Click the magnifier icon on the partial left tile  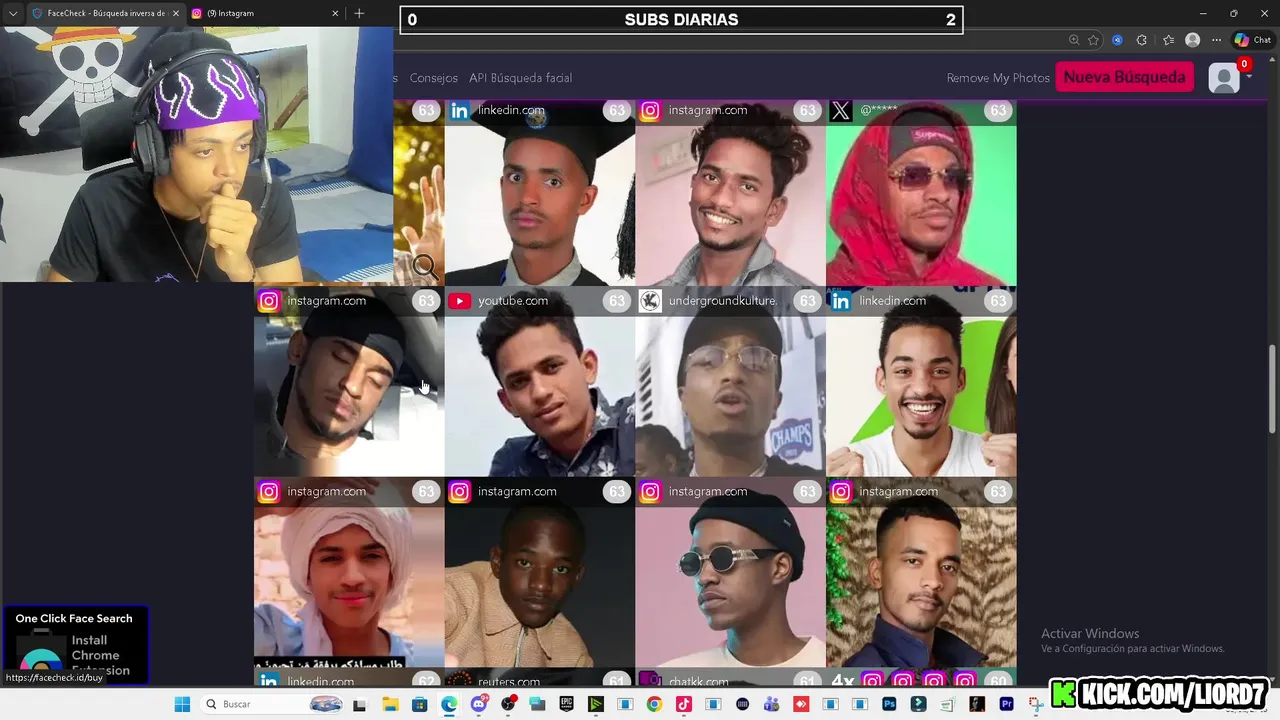click(x=425, y=267)
